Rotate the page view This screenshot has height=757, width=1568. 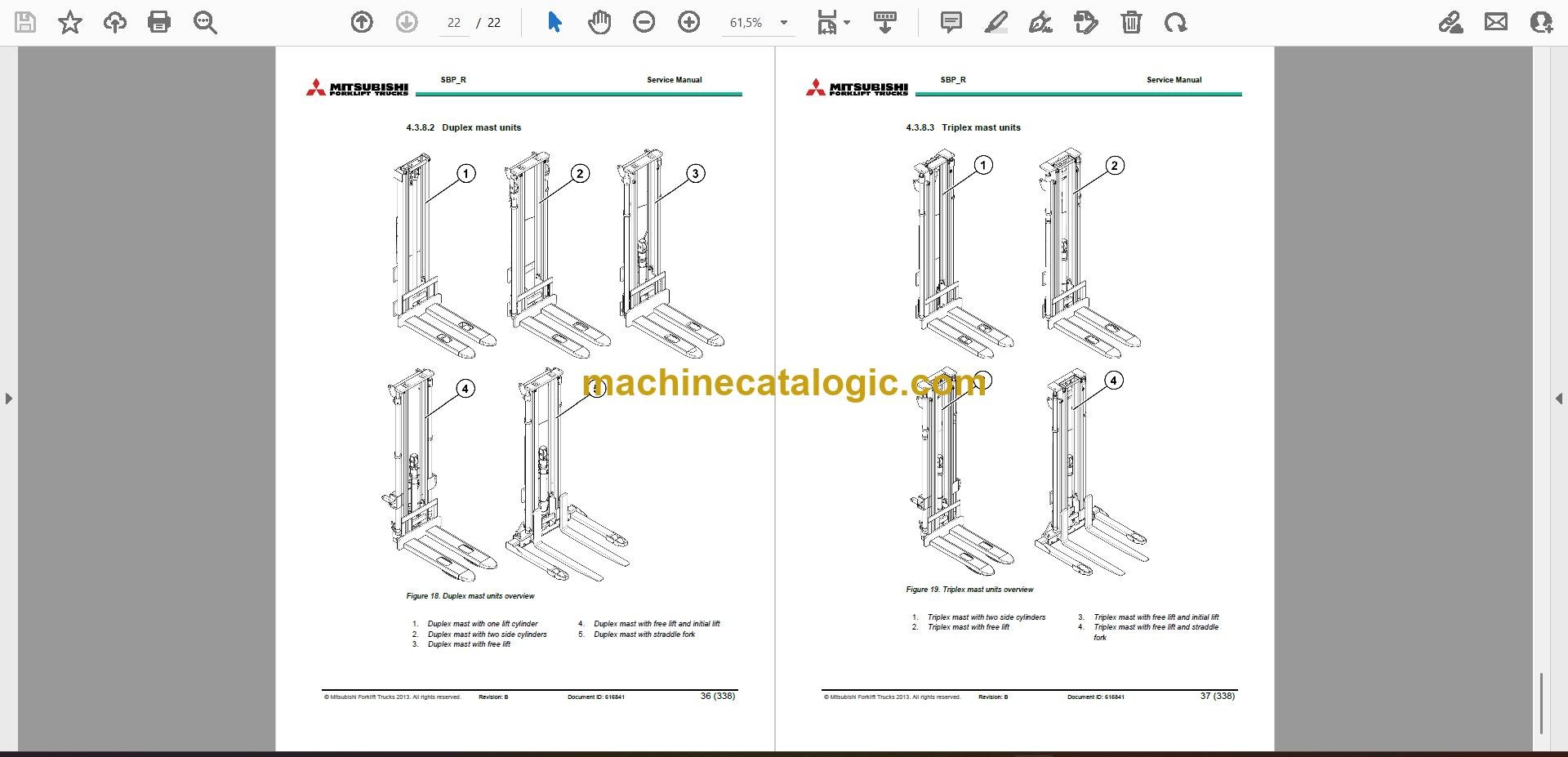(x=1176, y=22)
